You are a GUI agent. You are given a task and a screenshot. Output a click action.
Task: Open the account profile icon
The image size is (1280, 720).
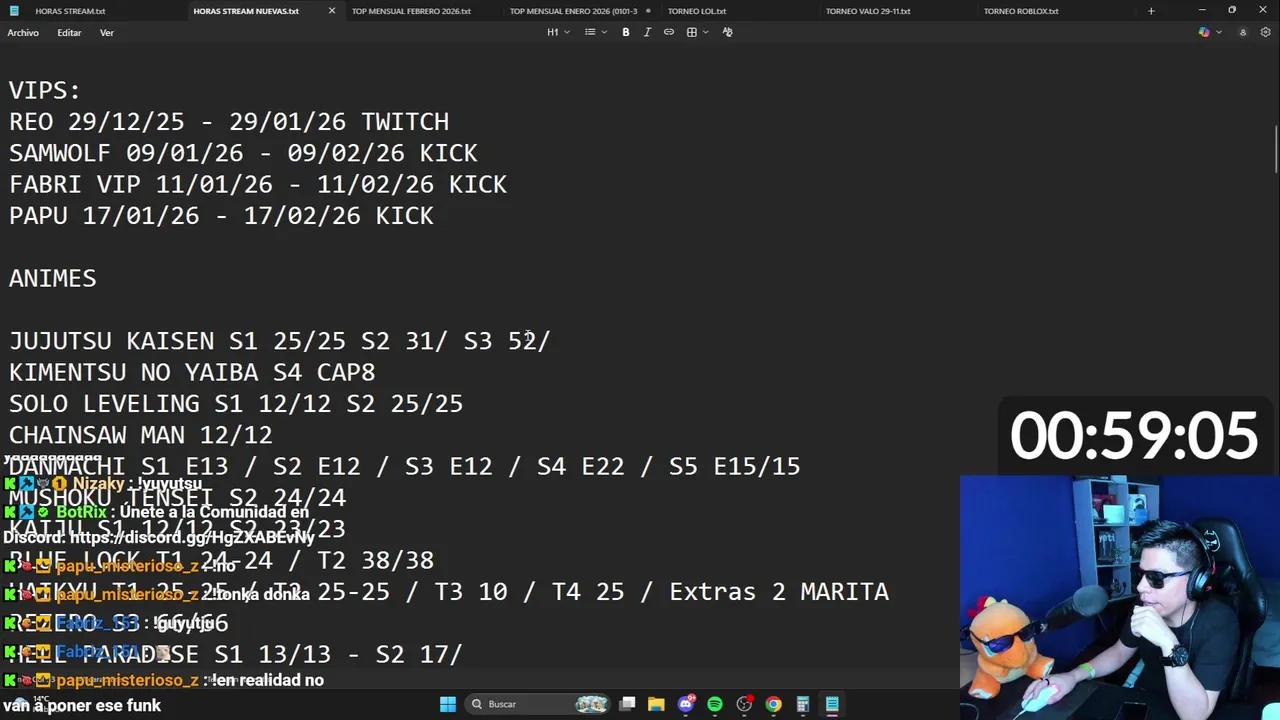(x=1243, y=32)
